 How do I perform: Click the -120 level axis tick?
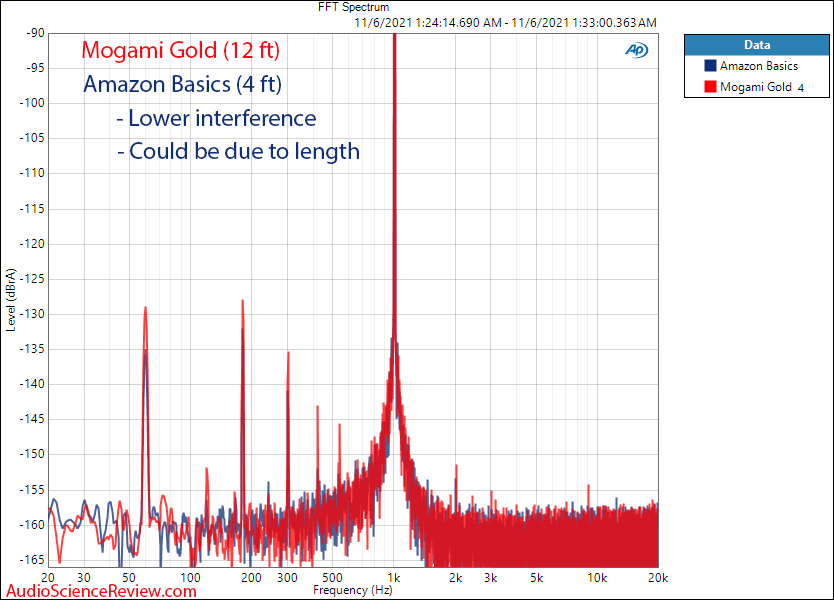coord(32,244)
